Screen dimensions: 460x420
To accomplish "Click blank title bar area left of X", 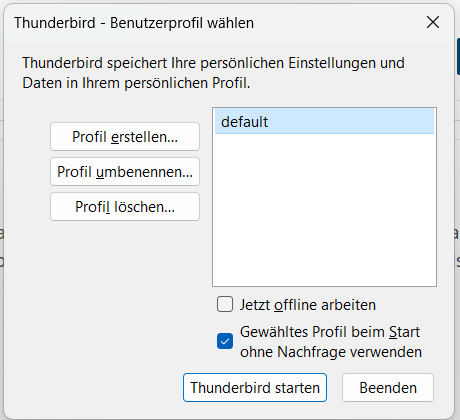I will [337, 23].
